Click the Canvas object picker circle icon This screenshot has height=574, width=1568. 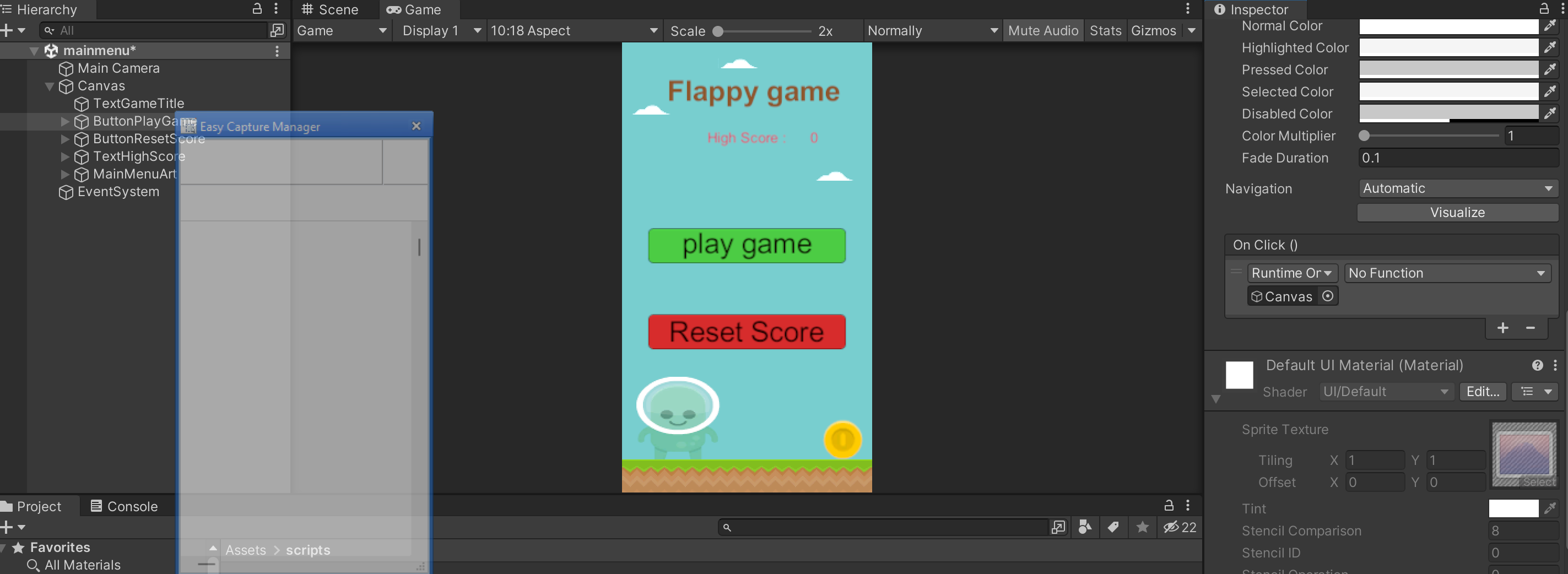[1328, 296]
